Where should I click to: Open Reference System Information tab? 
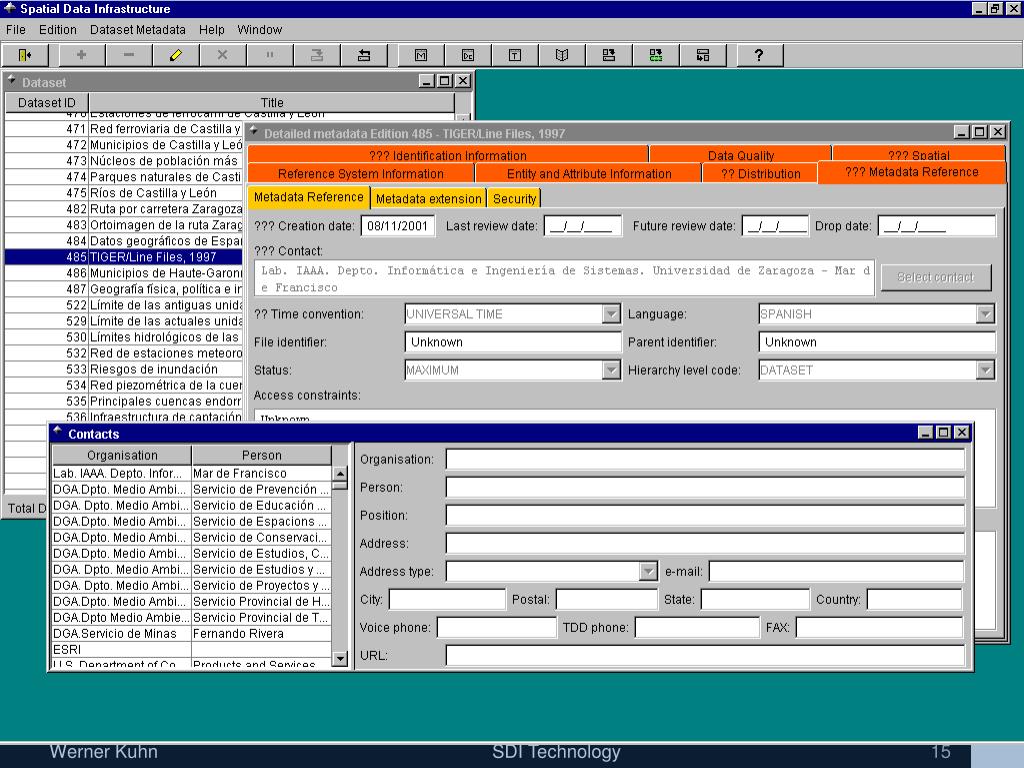(x=360, y=174)
